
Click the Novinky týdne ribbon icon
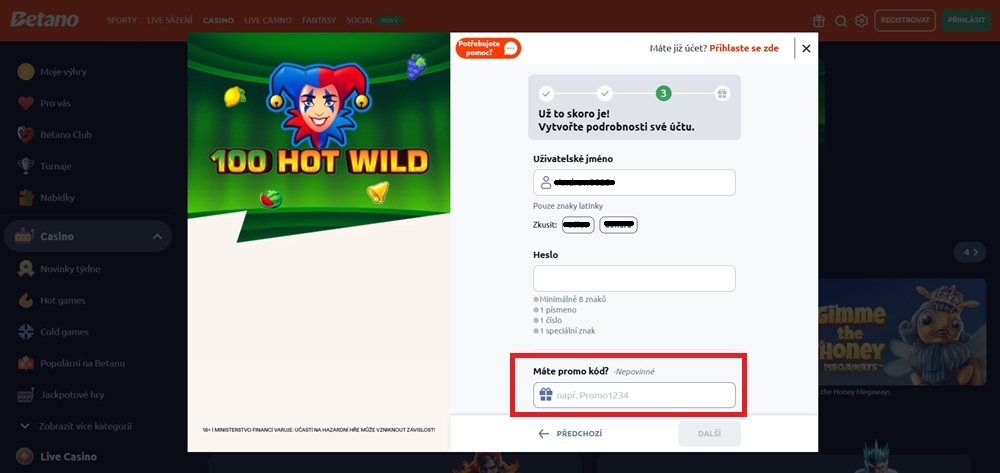point(26,268)
